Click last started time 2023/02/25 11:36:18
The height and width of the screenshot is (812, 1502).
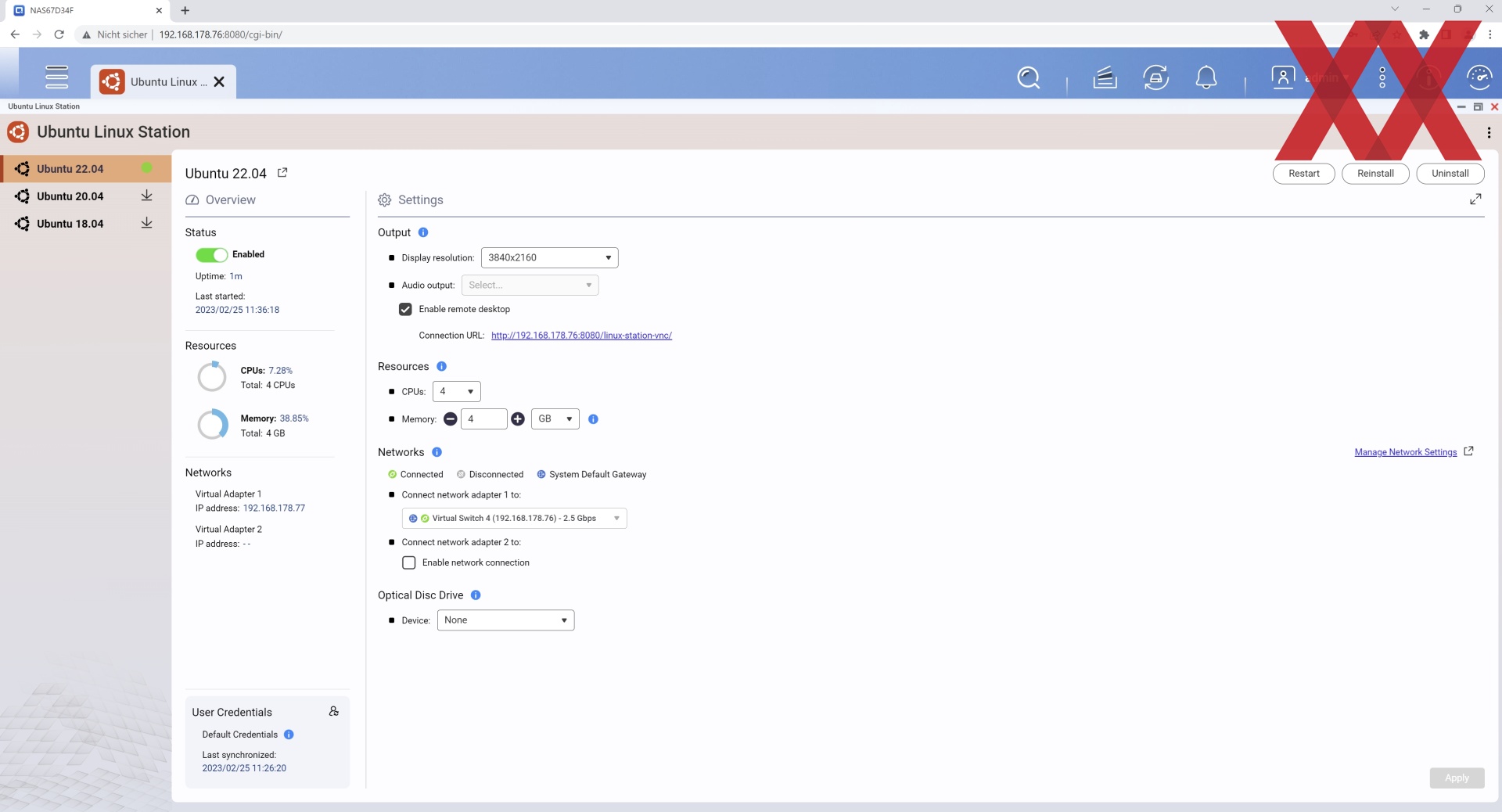tap(237, 310)
